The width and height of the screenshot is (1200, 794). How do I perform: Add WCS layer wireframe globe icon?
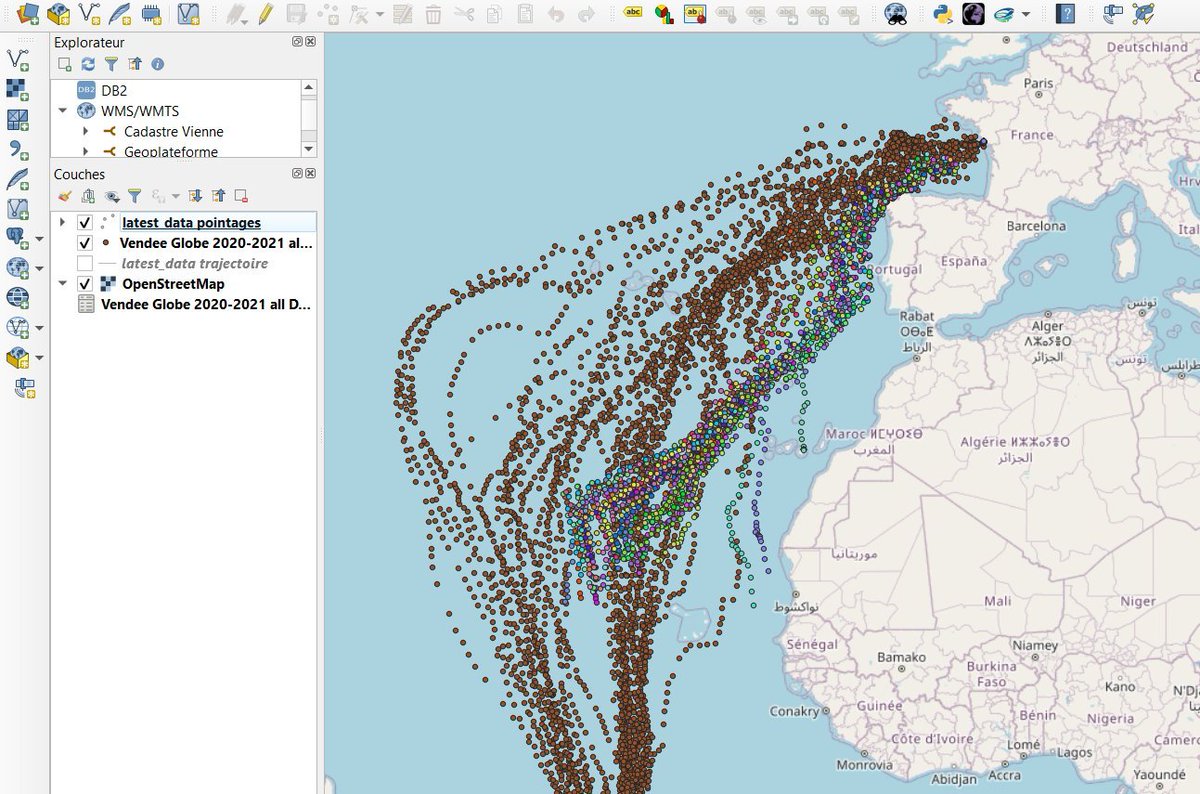click(x=18, y=297)
